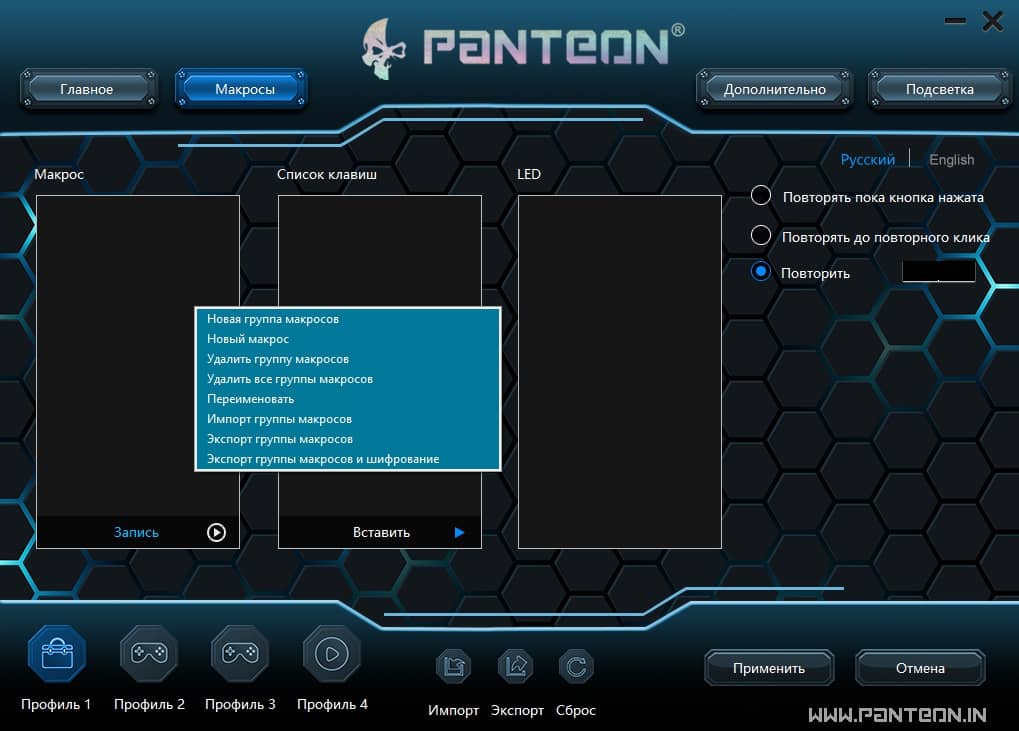Click the Сброс reset icon
The width and height of the screenshot is (1019, 731).
pyautogui.click(x=576, y=666)
